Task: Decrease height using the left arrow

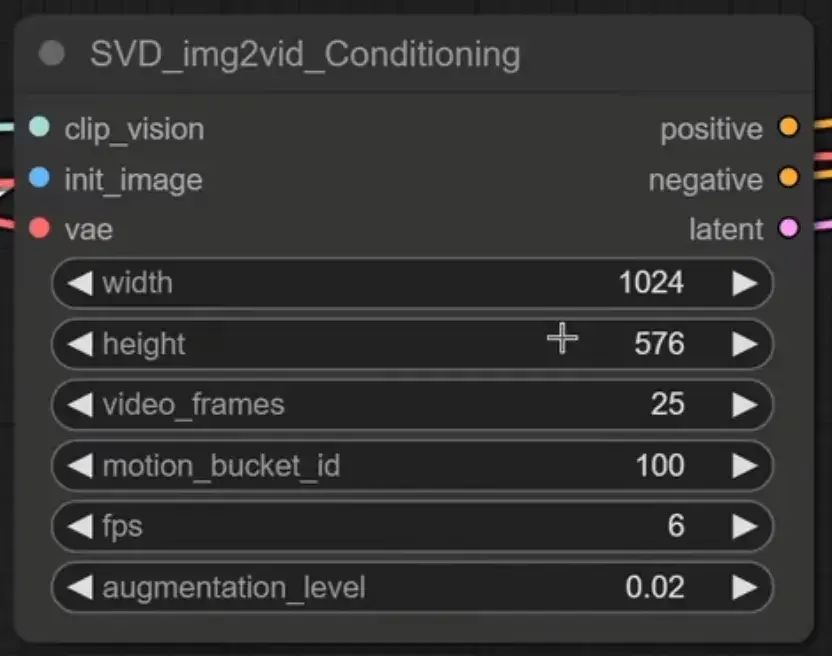Action: pyautogui.click(x=80, y=344)
